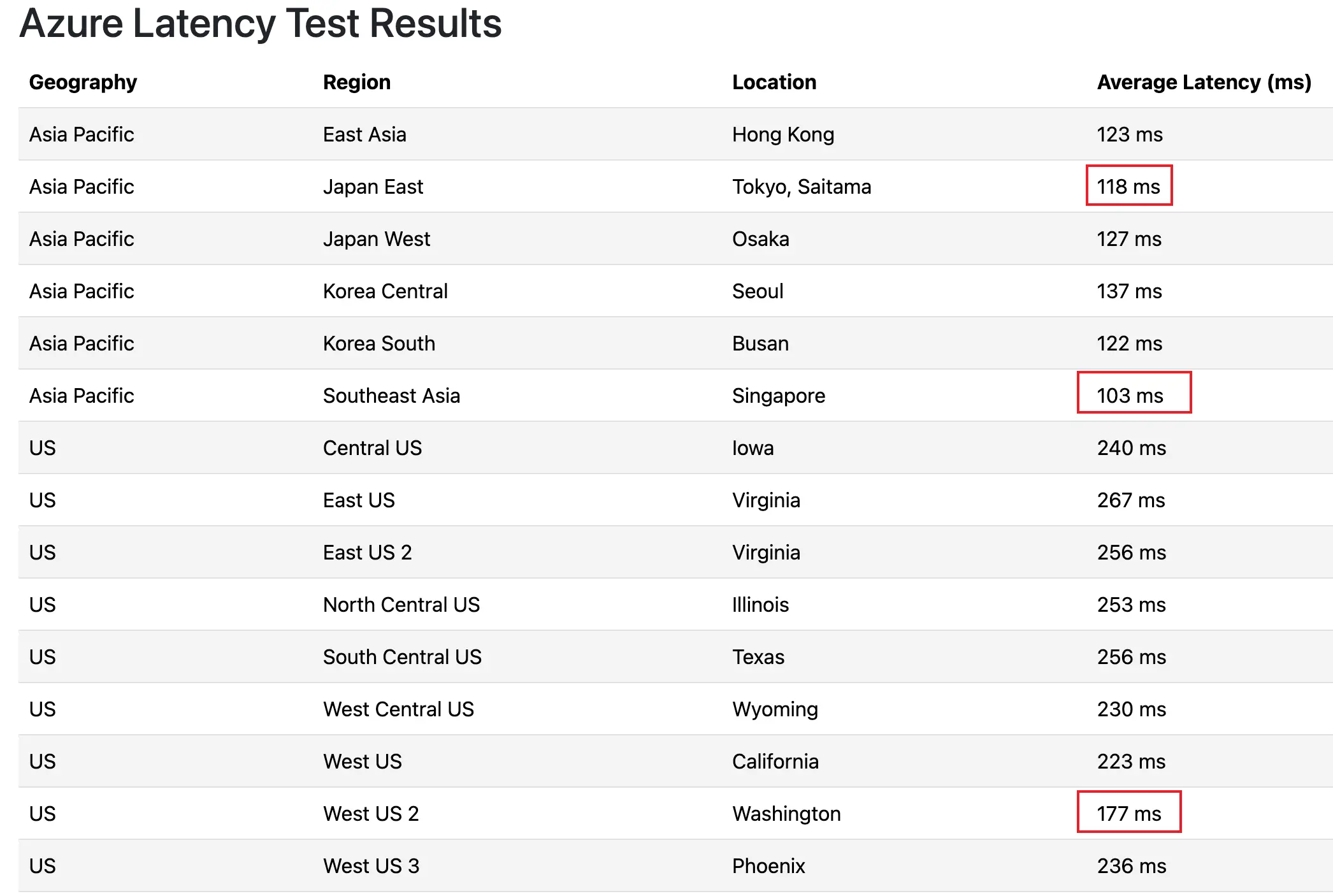Screen dimensions: 1333x896
Task: Click the Region column header
Action: 356,82
